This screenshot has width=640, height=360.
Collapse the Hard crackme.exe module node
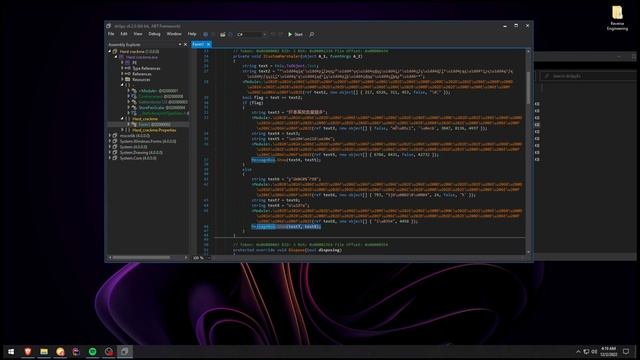(x=116, y=57)
